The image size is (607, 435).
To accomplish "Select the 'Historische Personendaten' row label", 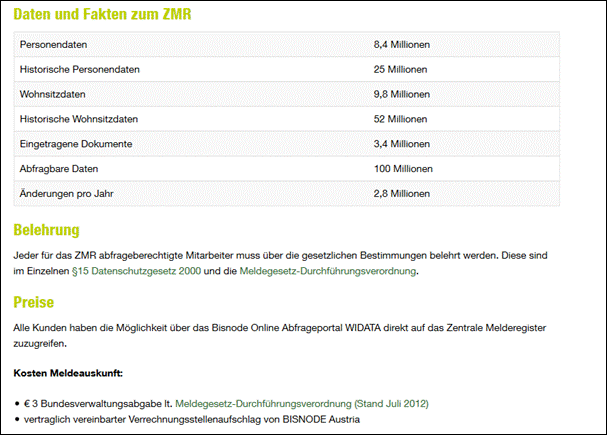I will (x=79, y=70).
